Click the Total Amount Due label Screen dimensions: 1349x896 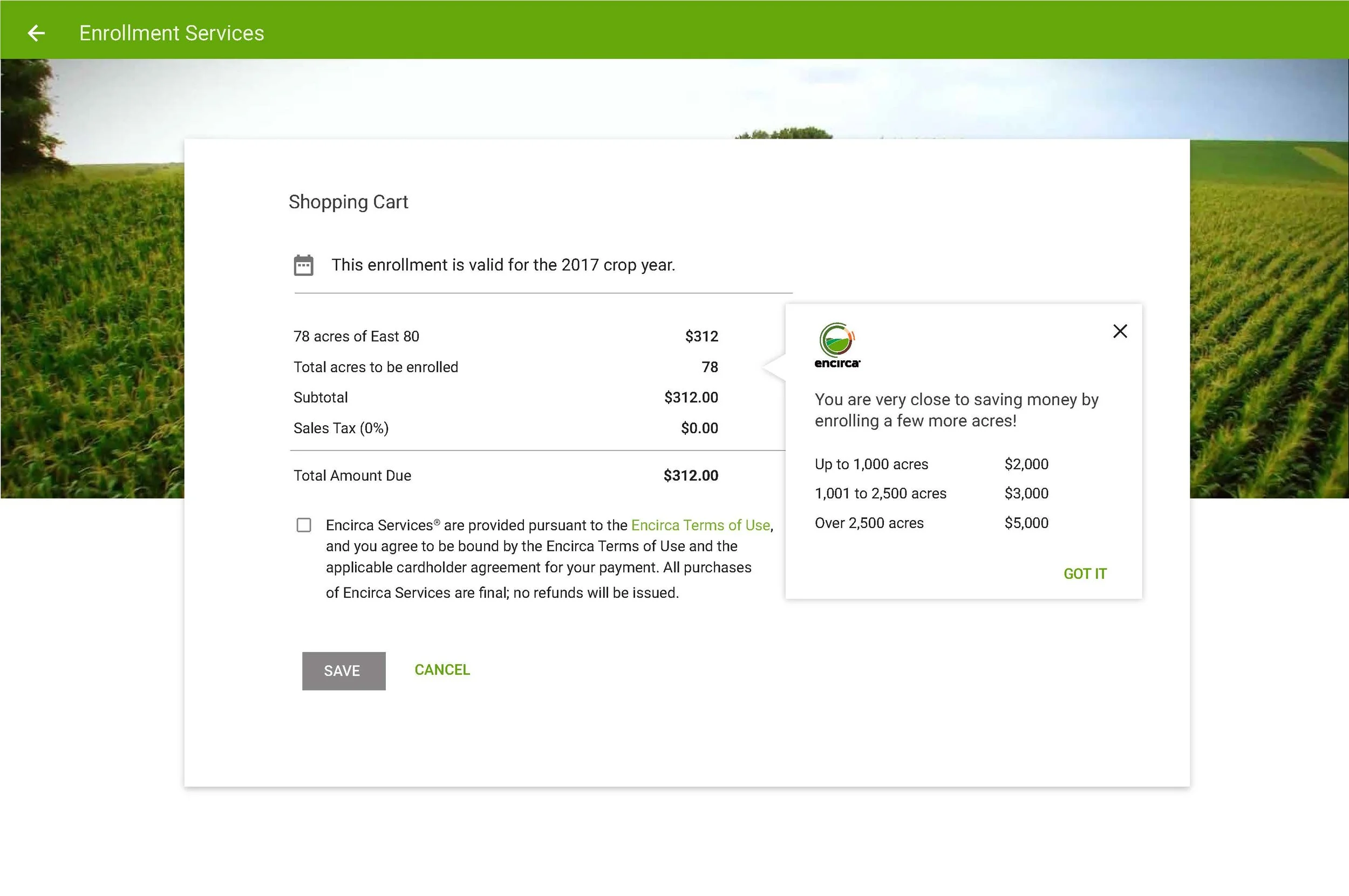[x=352, y=475]
